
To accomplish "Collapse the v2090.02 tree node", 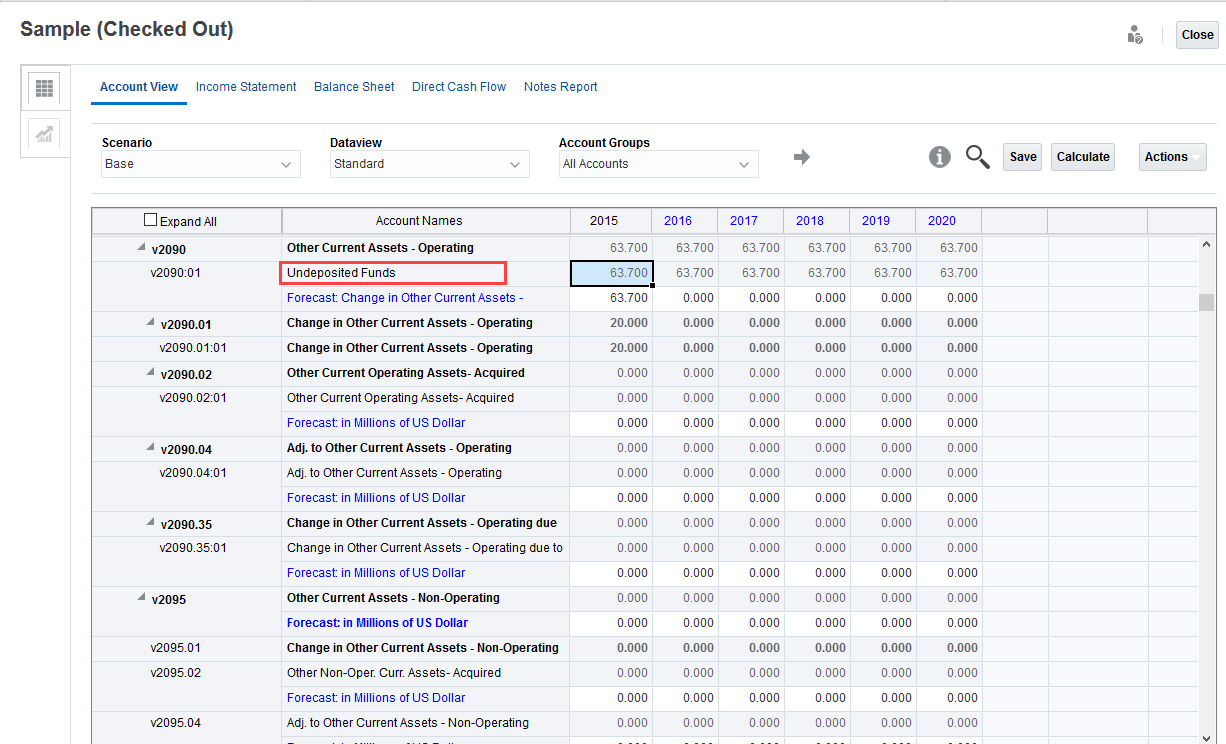I will (x=150, y=373).
